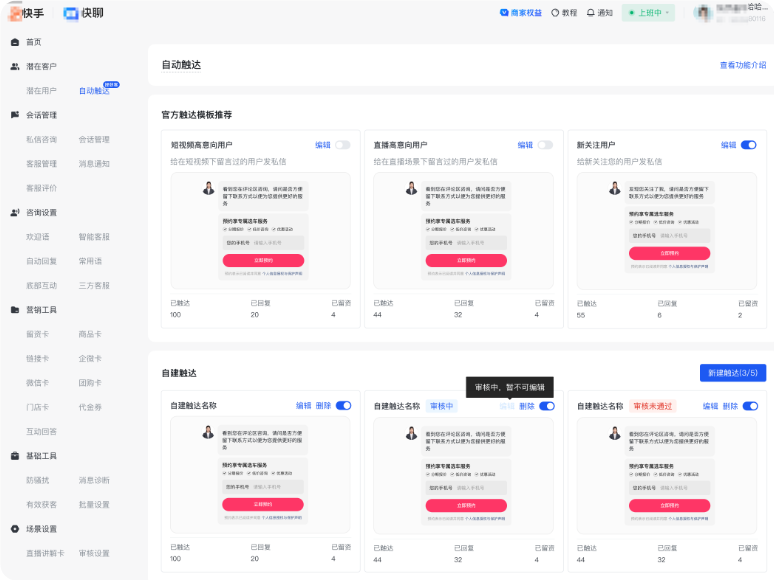
Task: Open 批量设置 in the sidebar
Action: (x=94, y=504)
